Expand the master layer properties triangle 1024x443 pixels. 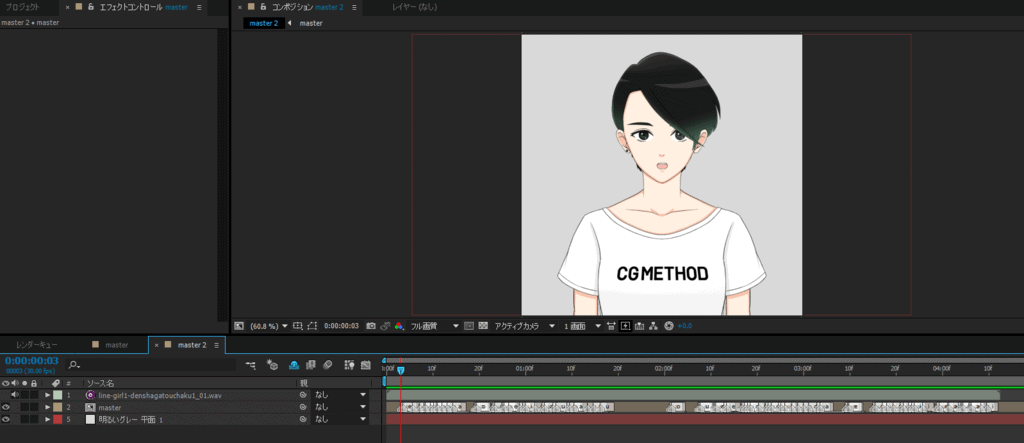pyautogui.click(x=47, y=407)
